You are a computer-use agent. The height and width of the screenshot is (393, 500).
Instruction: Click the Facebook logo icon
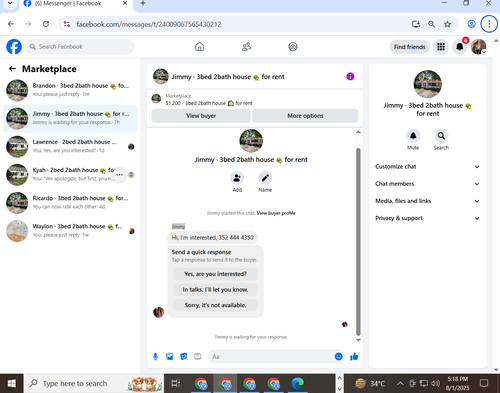point(14,47)
